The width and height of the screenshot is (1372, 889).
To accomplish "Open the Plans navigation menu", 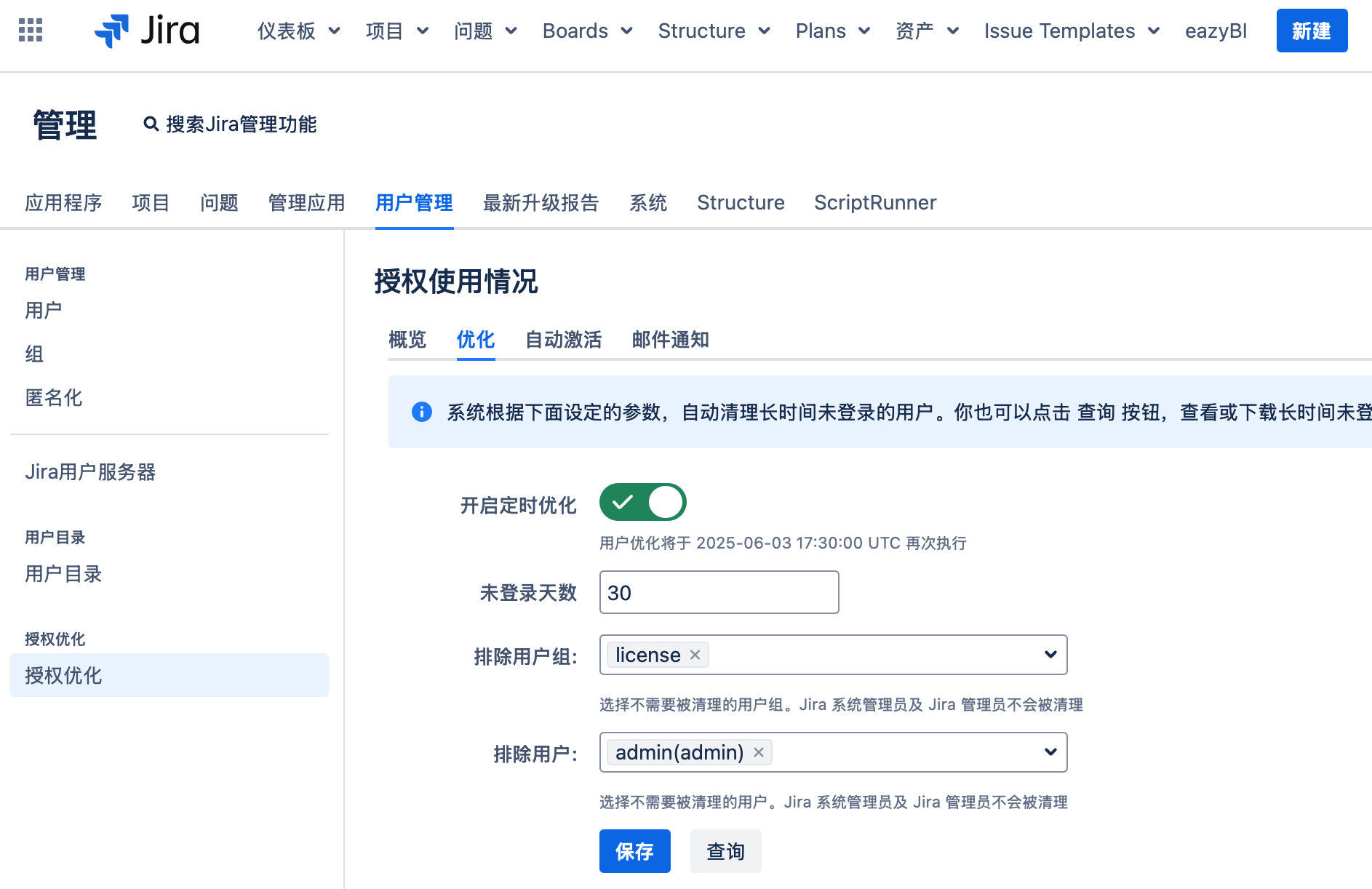I will (832, 31).
